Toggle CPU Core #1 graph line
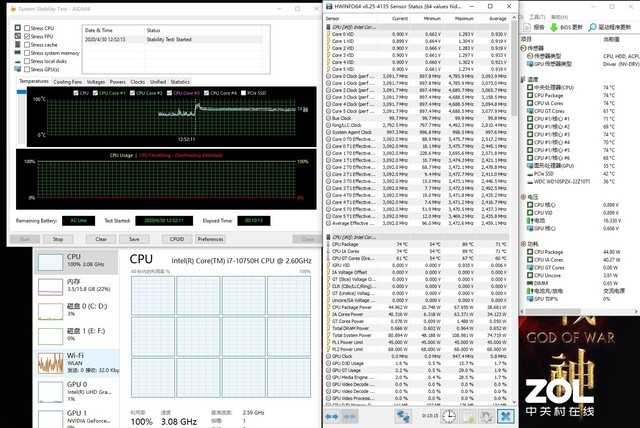The image size is (640, 428). [x=96, y=93]
